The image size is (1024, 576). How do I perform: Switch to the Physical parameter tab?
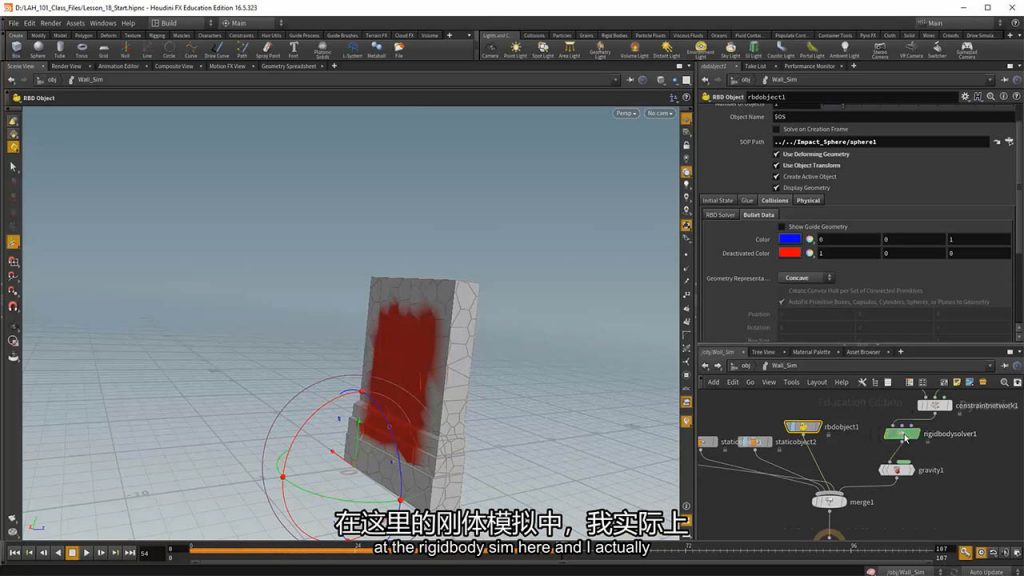[x=808, y=200]
